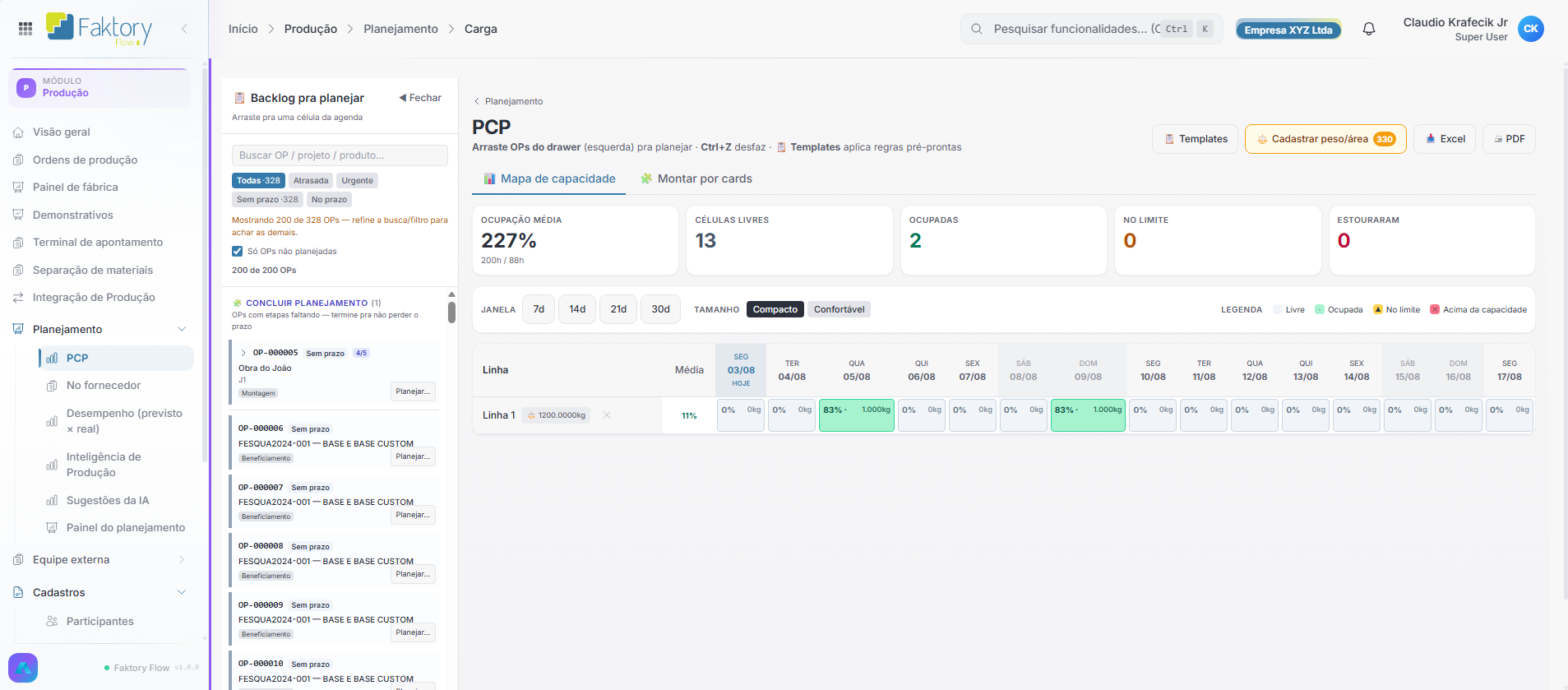Click the Painel do planejamento icon
This screenshot has height=690, width=1568.
(x=52, y=528)
